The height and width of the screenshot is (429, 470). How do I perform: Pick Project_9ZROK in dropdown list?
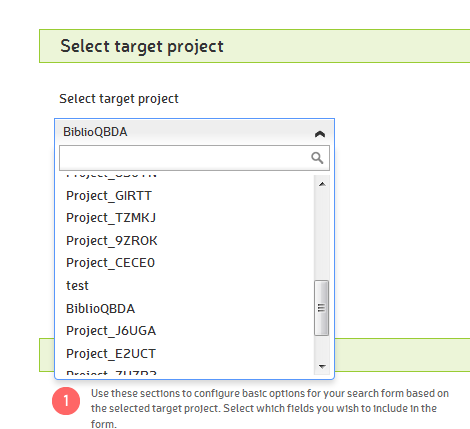[190, 241]
